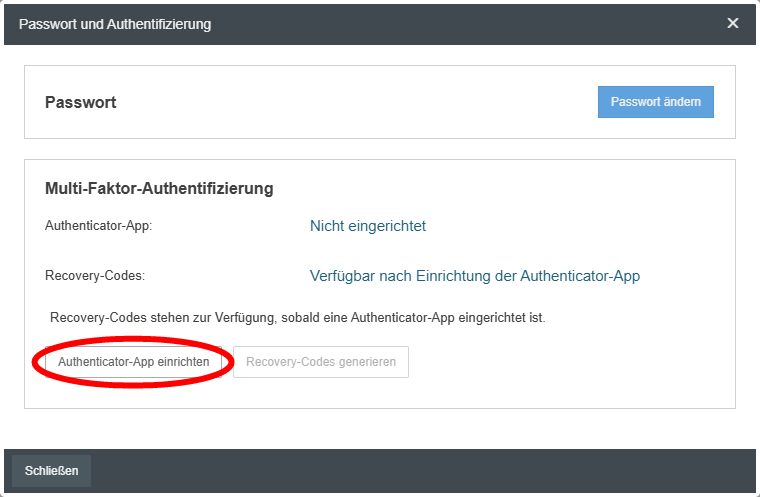Click Recovery-Codes generieren button
Screen dimensions: 760x497
(320, 362)
